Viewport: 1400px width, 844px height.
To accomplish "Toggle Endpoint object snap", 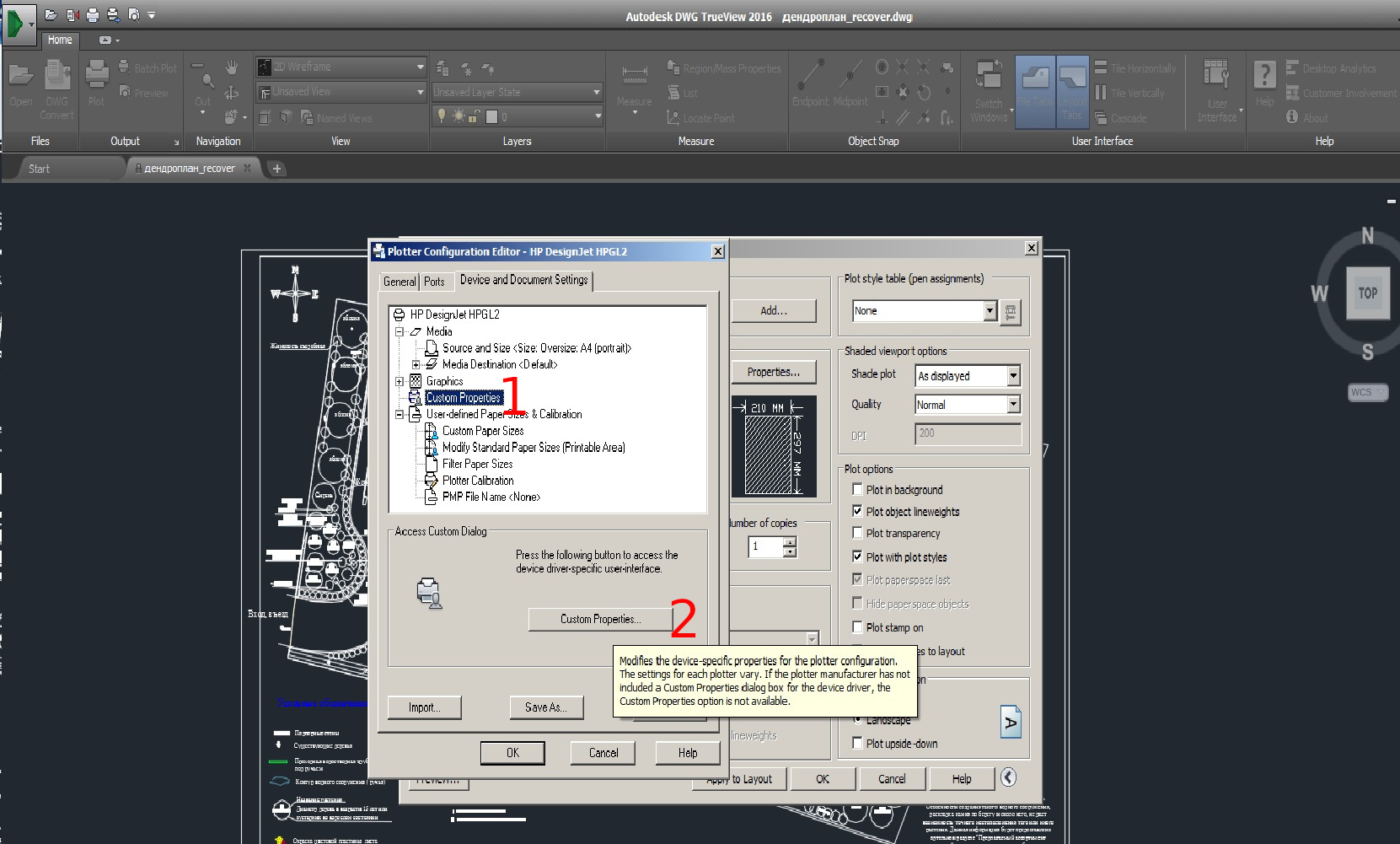I will coord(811,84).
